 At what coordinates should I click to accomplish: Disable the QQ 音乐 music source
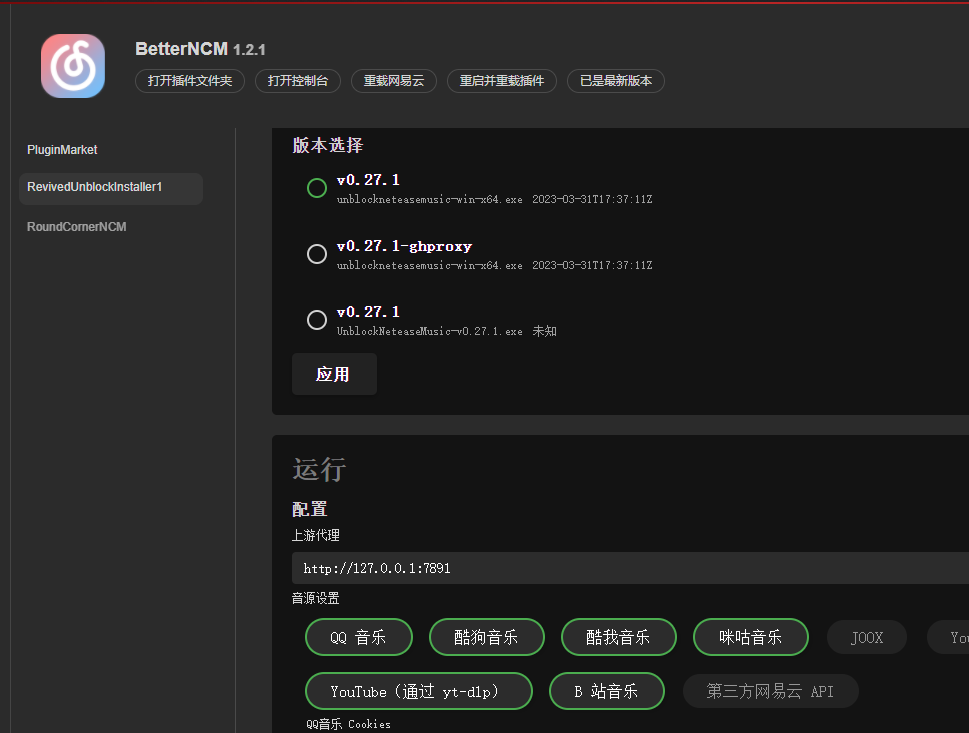point(358,637)
